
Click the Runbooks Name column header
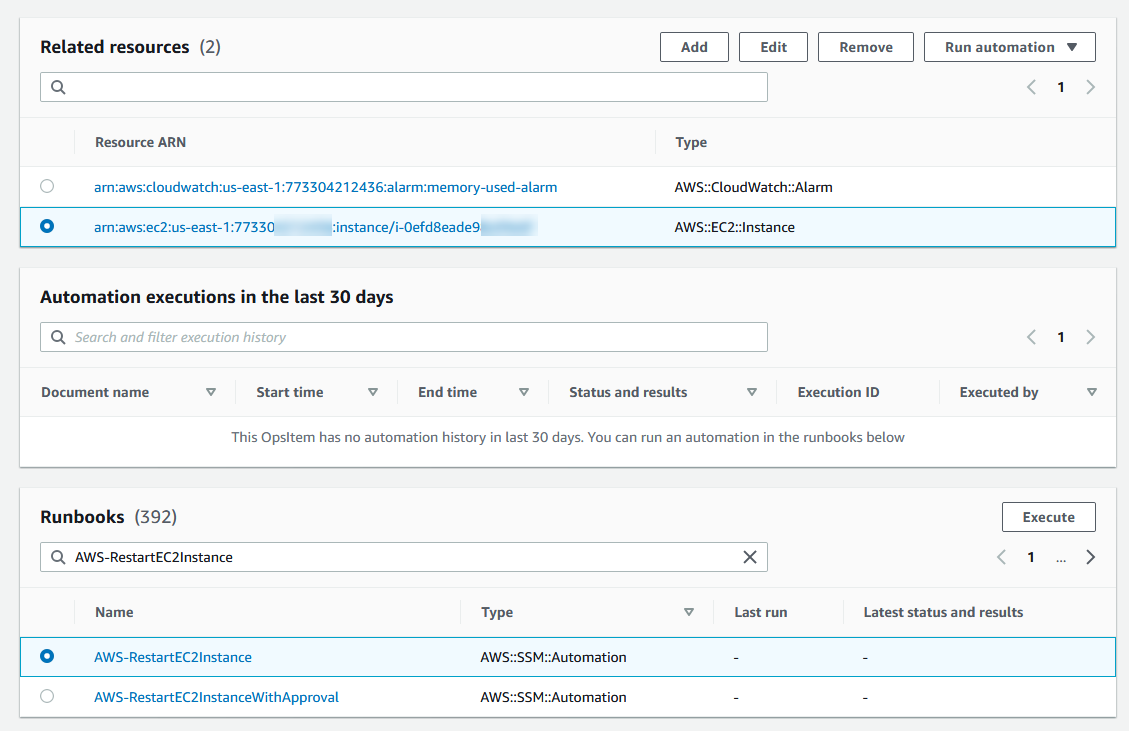point(114,612)
